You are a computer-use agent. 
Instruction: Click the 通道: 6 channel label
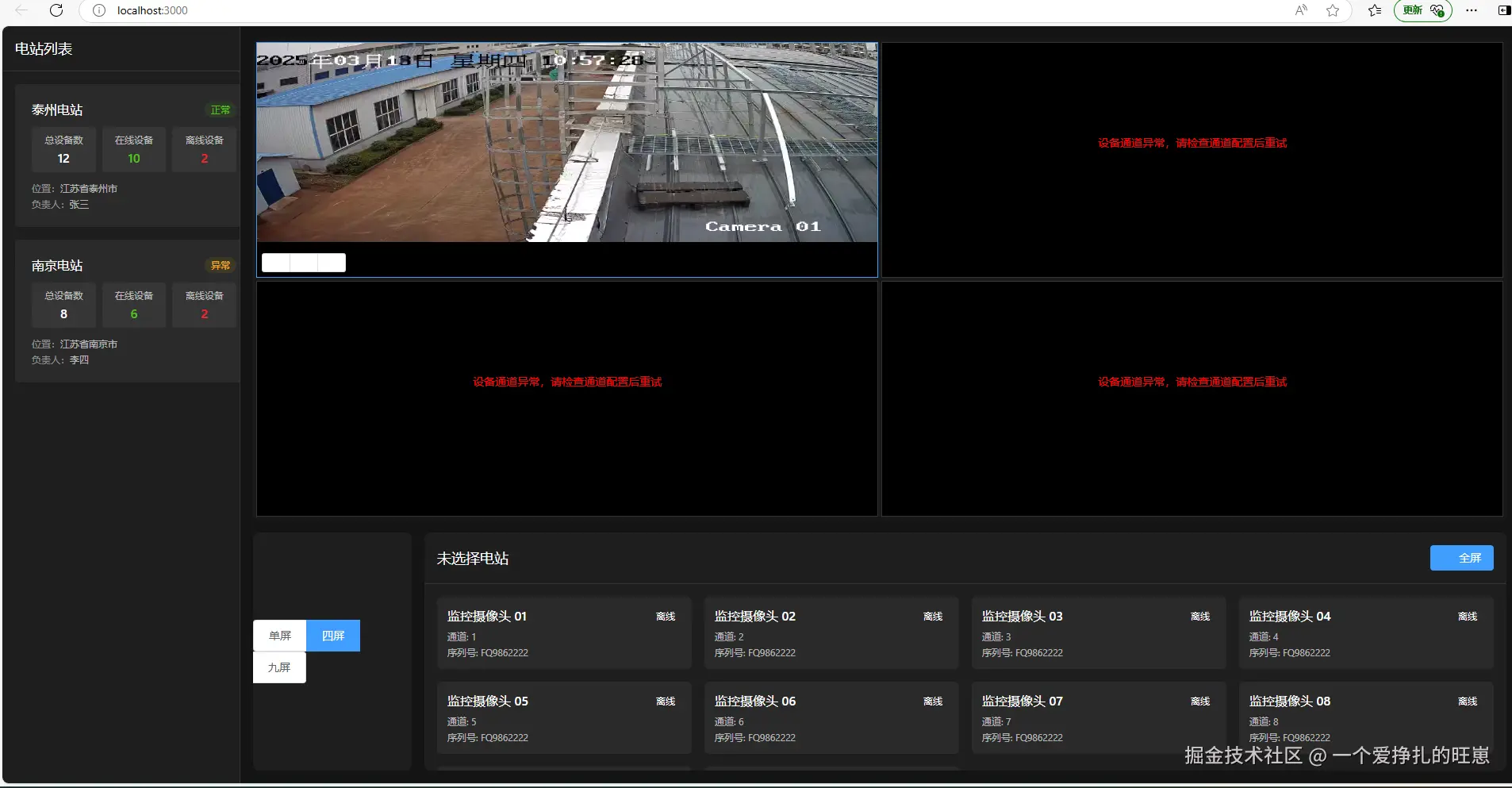(729, 722)
